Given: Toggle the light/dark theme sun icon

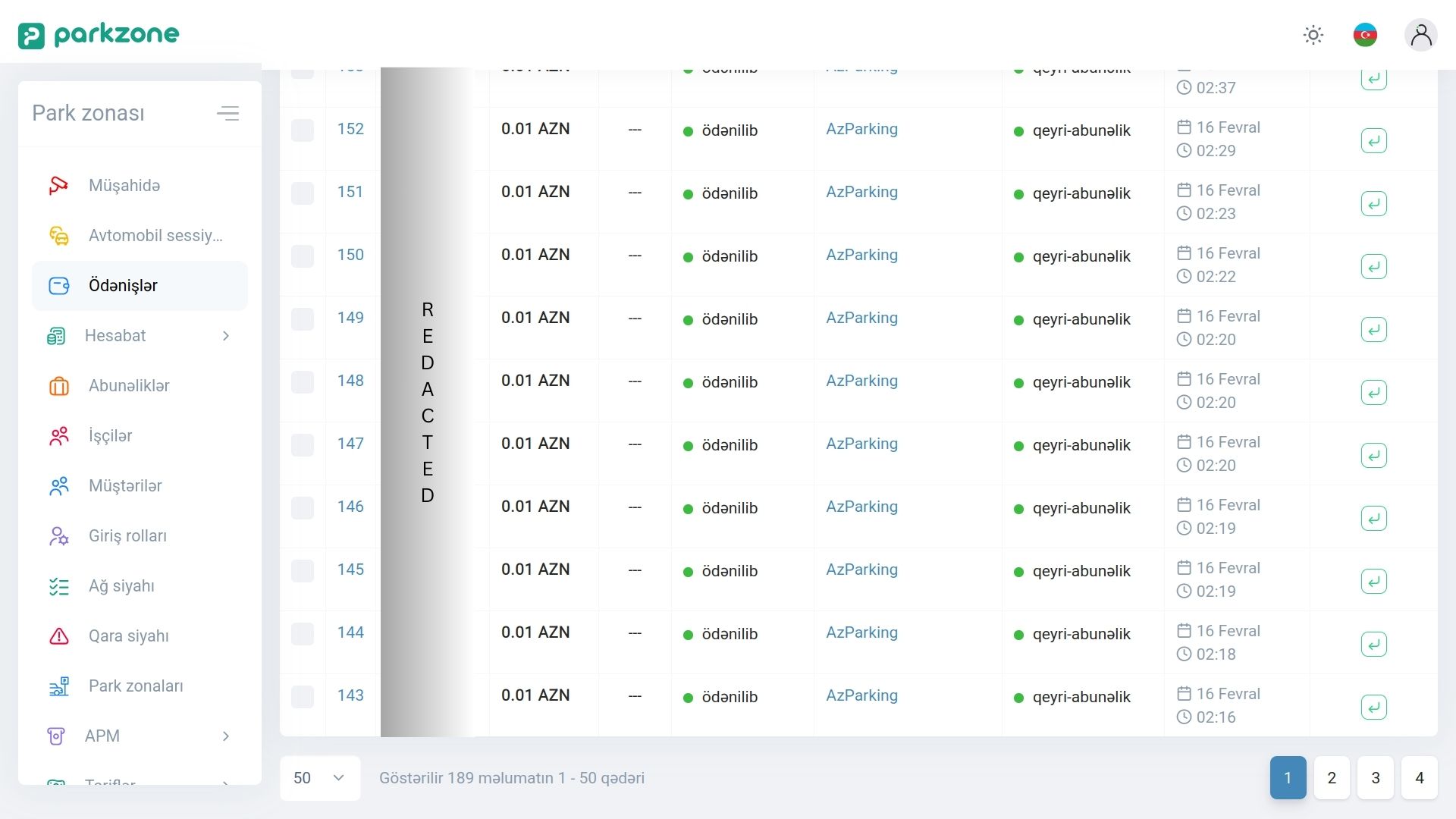Looking at the screenshot, I should [x=1313, y=35].
